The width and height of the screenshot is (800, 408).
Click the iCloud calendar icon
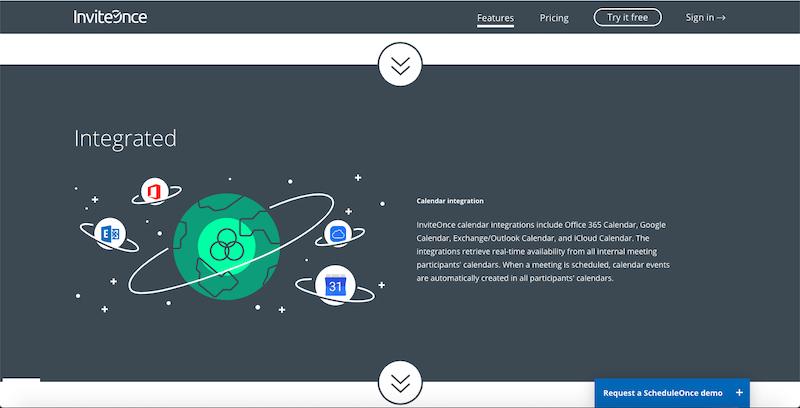coord(338,234)
